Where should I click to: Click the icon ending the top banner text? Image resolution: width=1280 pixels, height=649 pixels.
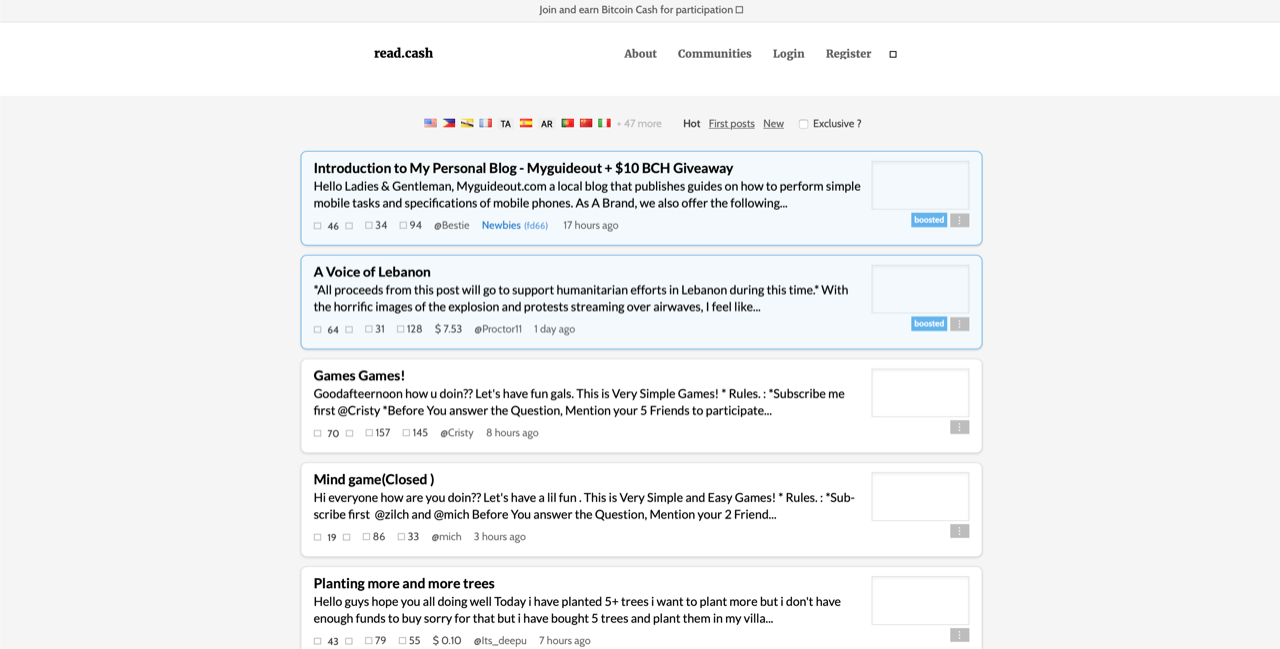point(739,10)
